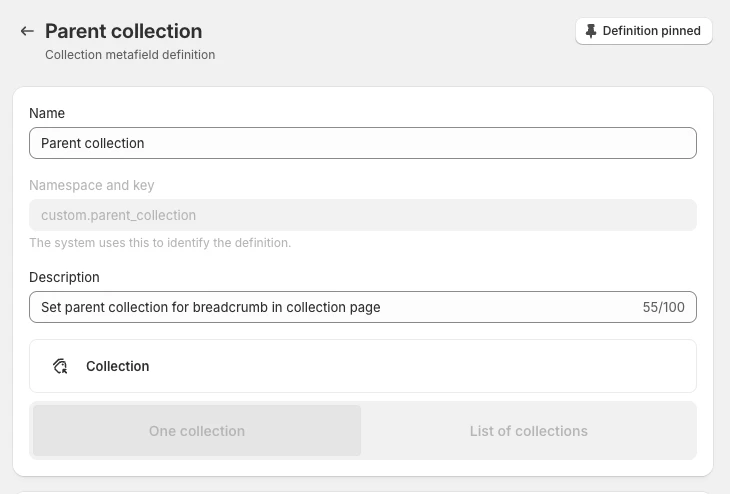Click the 55/100 character counter
Viewport: 730px width, 494px height.
tap(663, 307)
